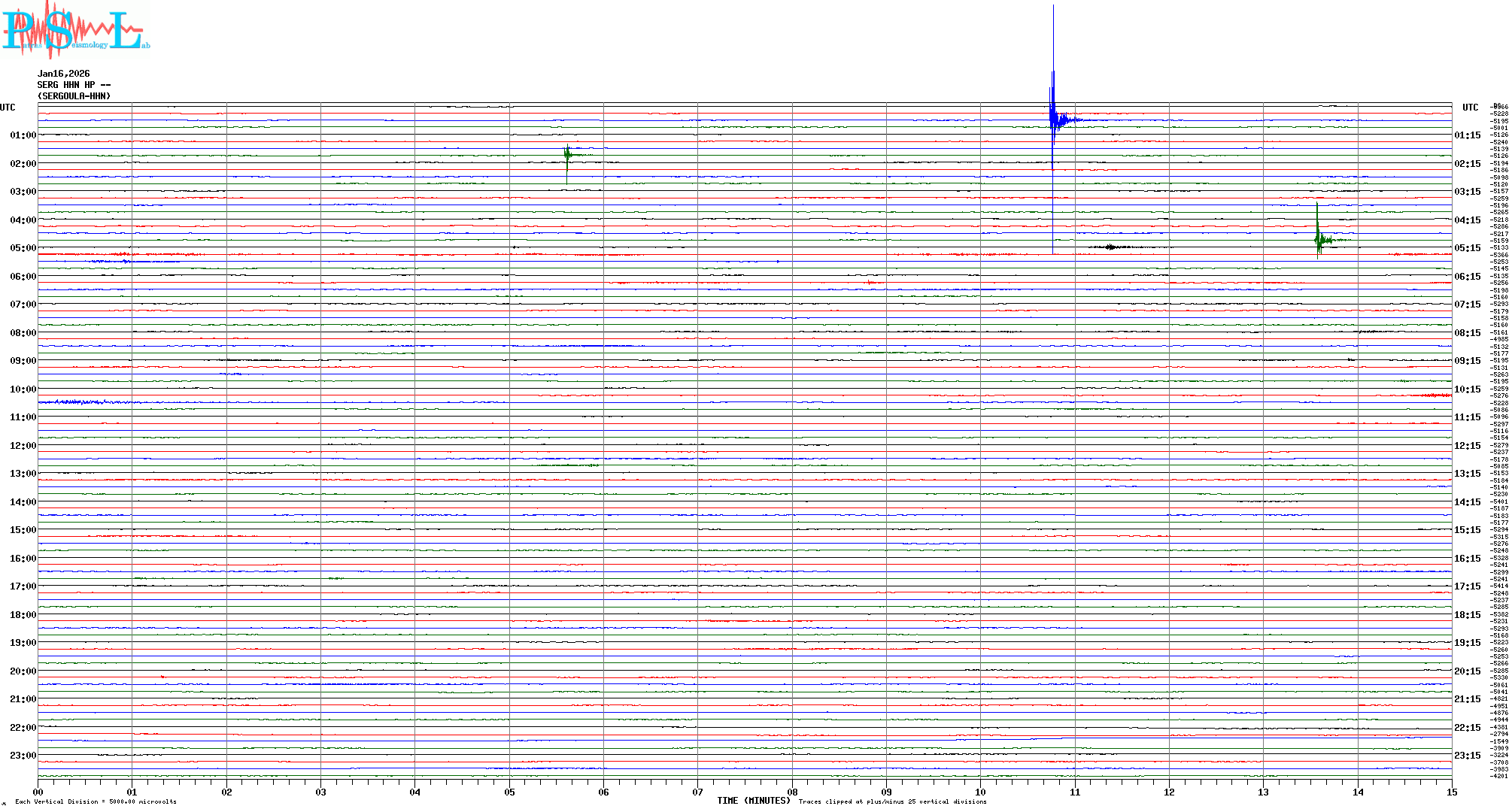
Task: Click the vertical division microvolts note
Action: (x=96, y=801)
